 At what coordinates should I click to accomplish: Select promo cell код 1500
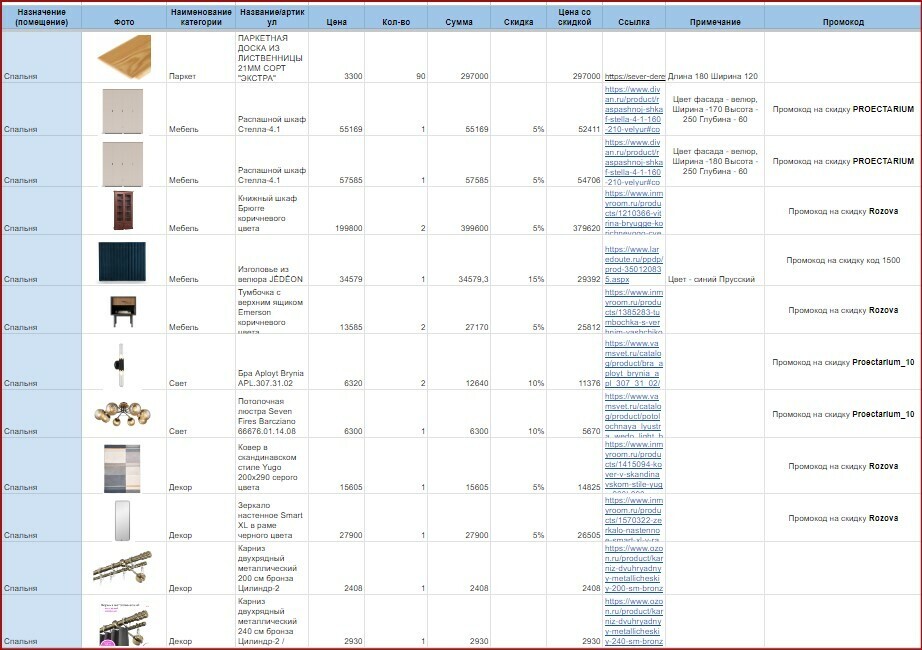click(x=843, y=261)
